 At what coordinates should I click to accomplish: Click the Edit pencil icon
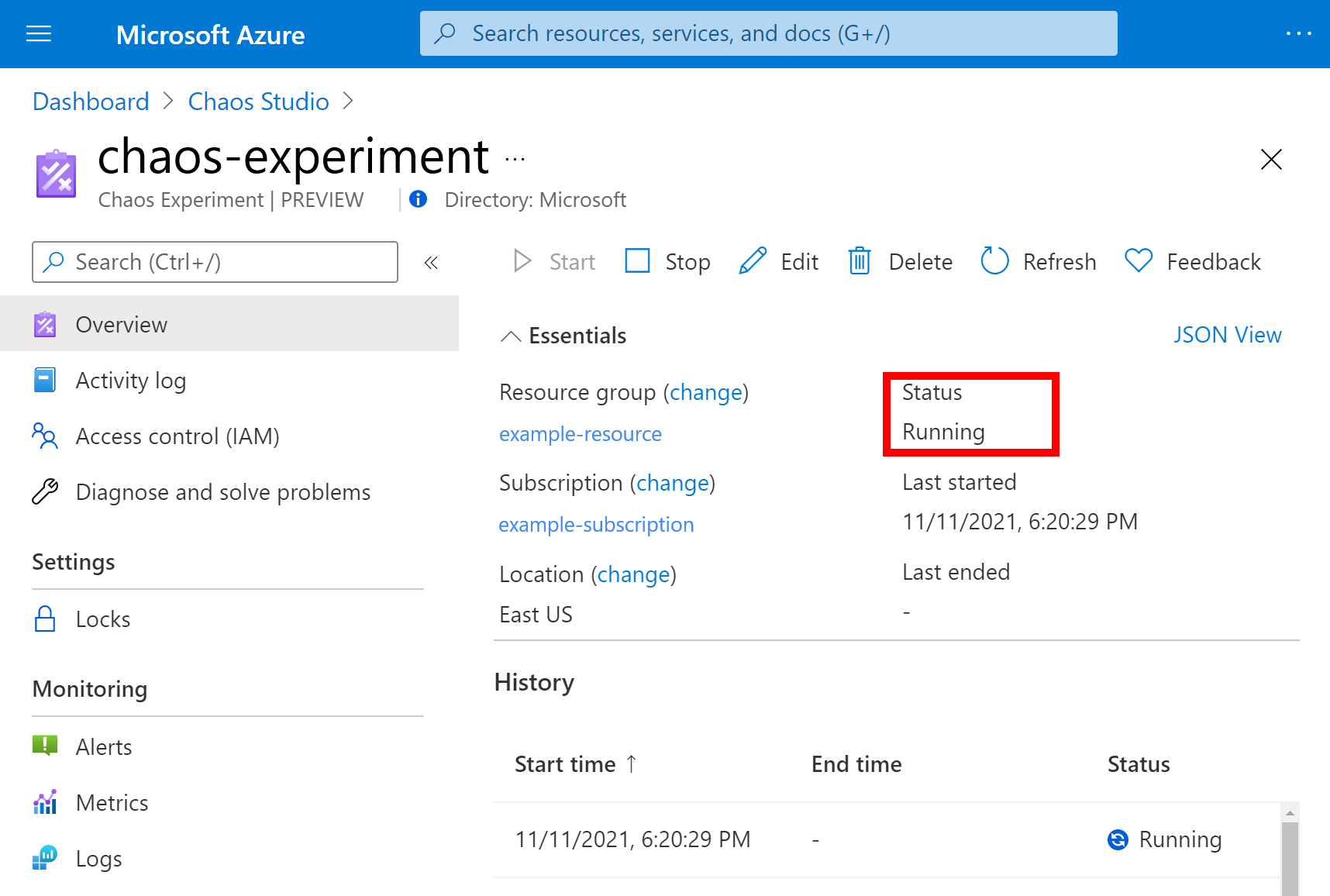click(x=751, y=261)
